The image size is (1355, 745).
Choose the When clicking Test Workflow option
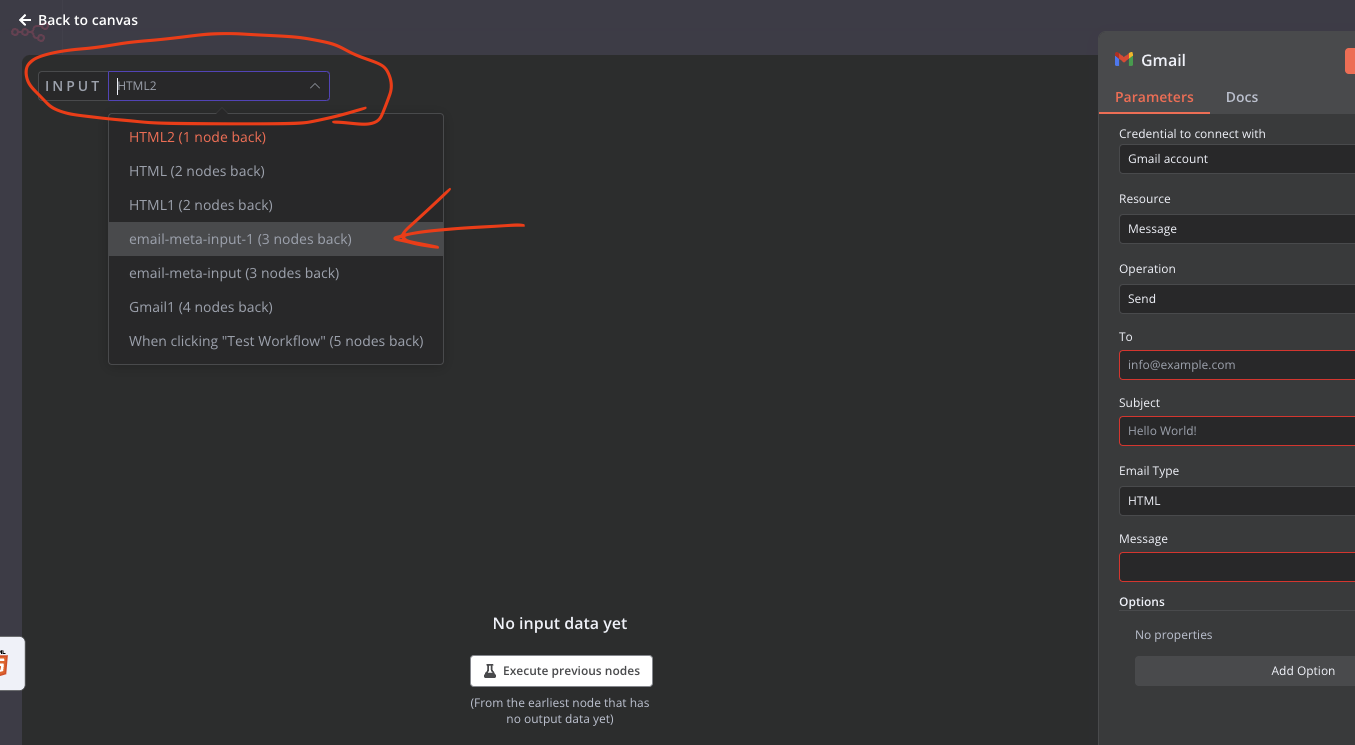[276, 340]
